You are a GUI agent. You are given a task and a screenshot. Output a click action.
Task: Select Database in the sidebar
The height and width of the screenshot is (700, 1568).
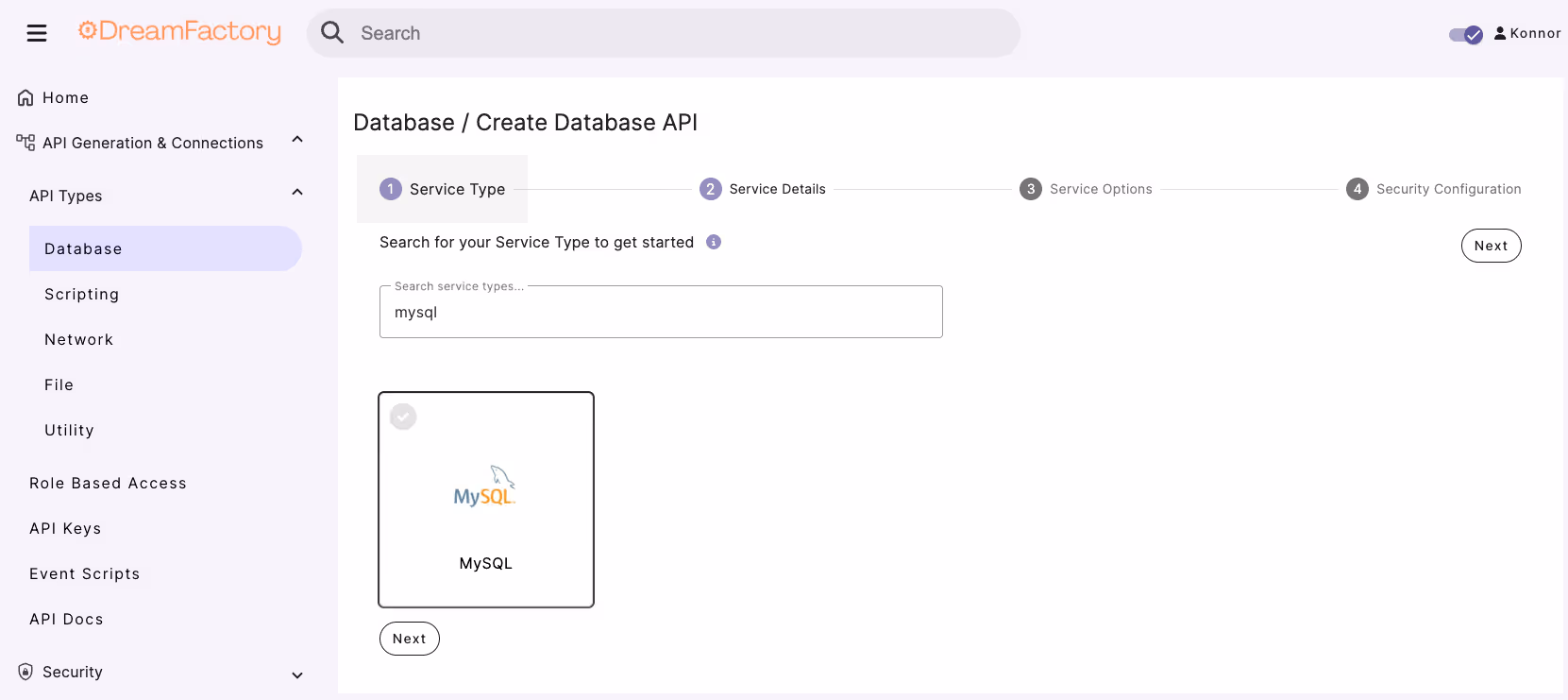click(x=165, y=248)
